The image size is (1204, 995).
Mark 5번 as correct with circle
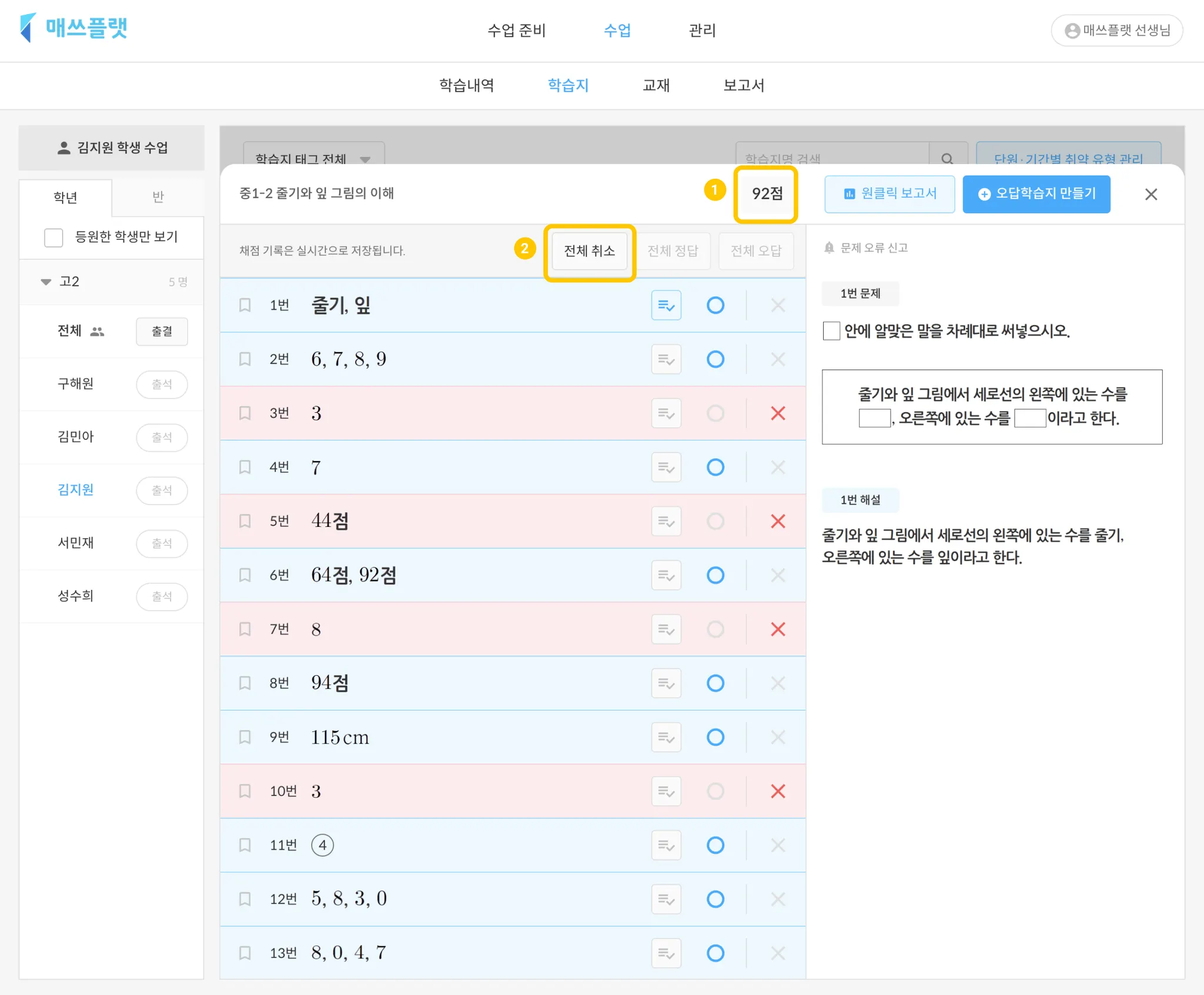click(x=715, y=521)
